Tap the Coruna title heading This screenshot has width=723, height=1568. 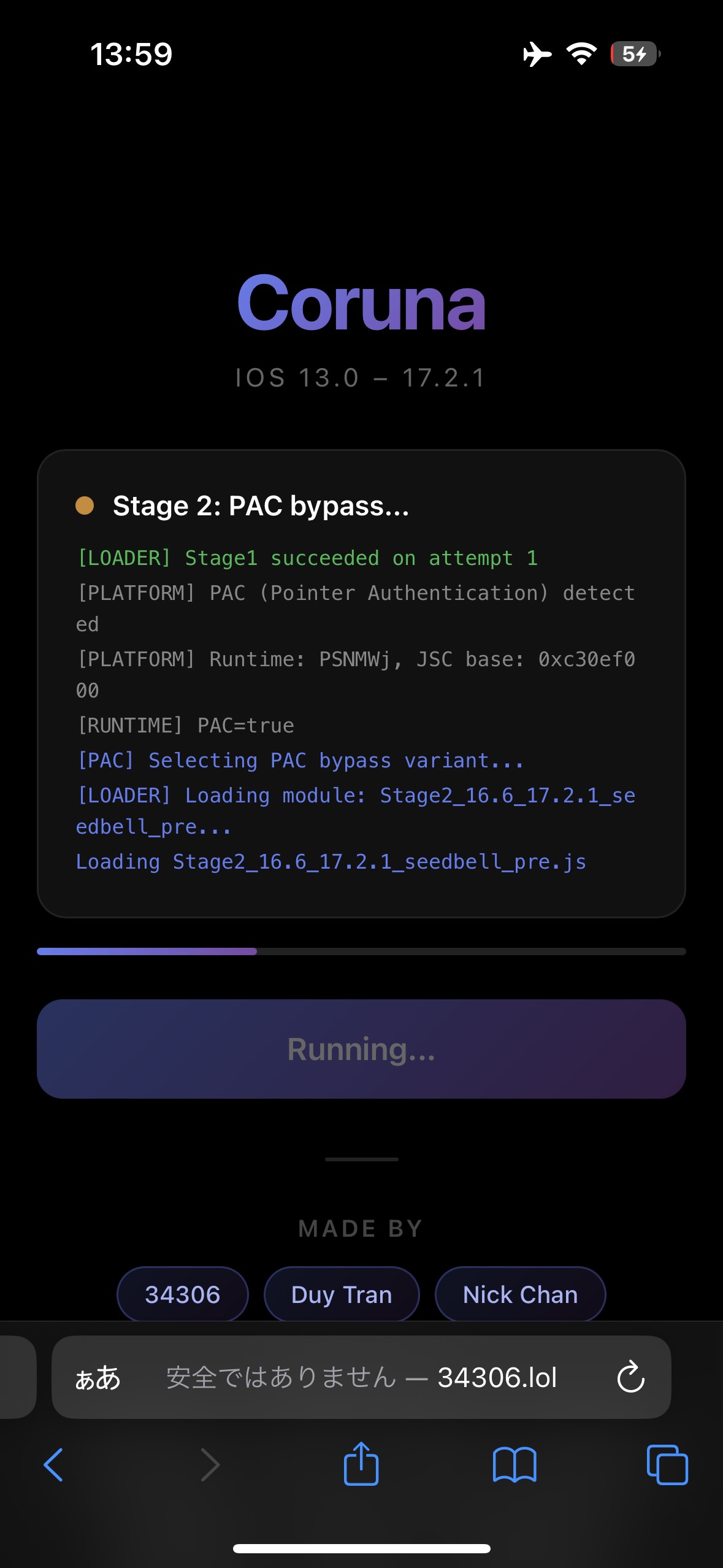coord(361,304)
